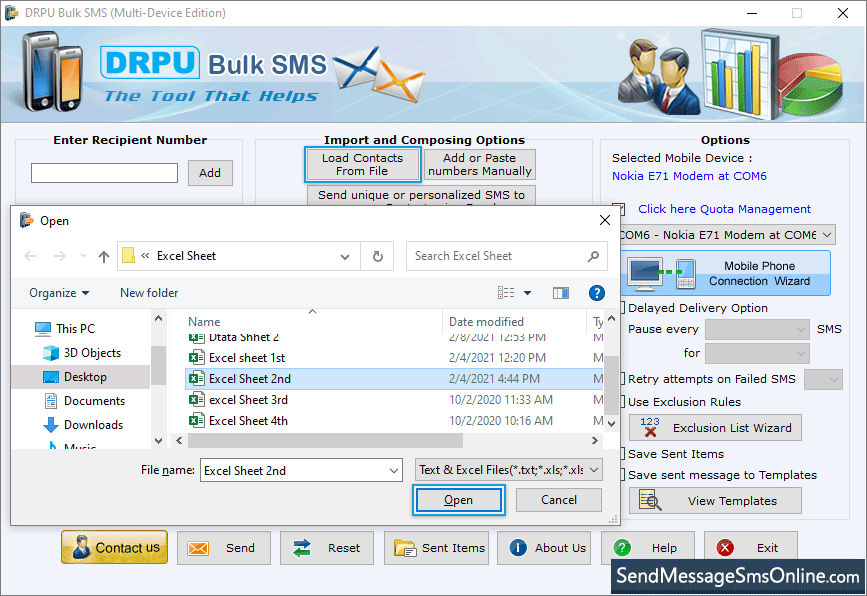Open recent locations dropdown arrow

(83, 256)
